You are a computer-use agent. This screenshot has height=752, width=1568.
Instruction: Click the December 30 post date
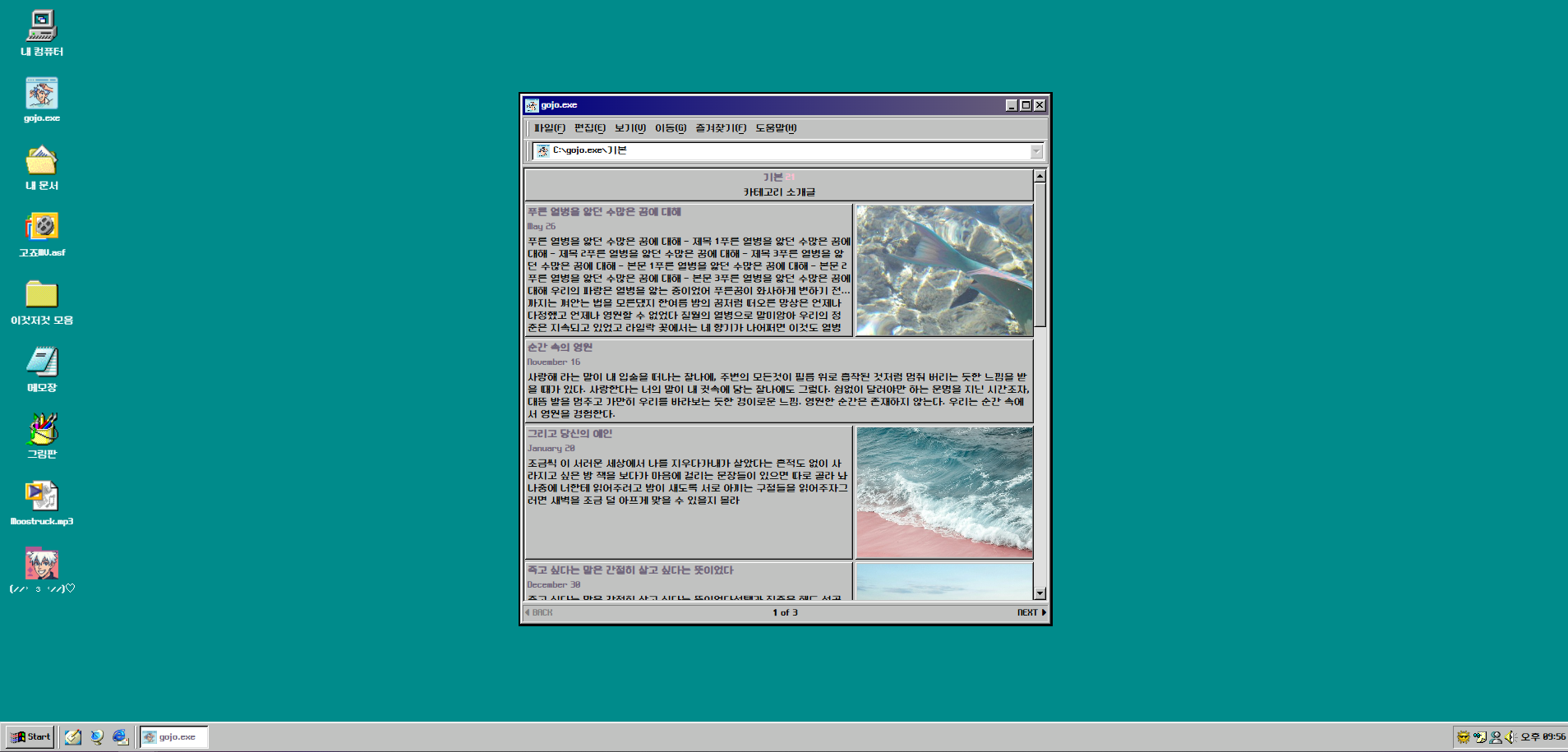click(553, 585)
